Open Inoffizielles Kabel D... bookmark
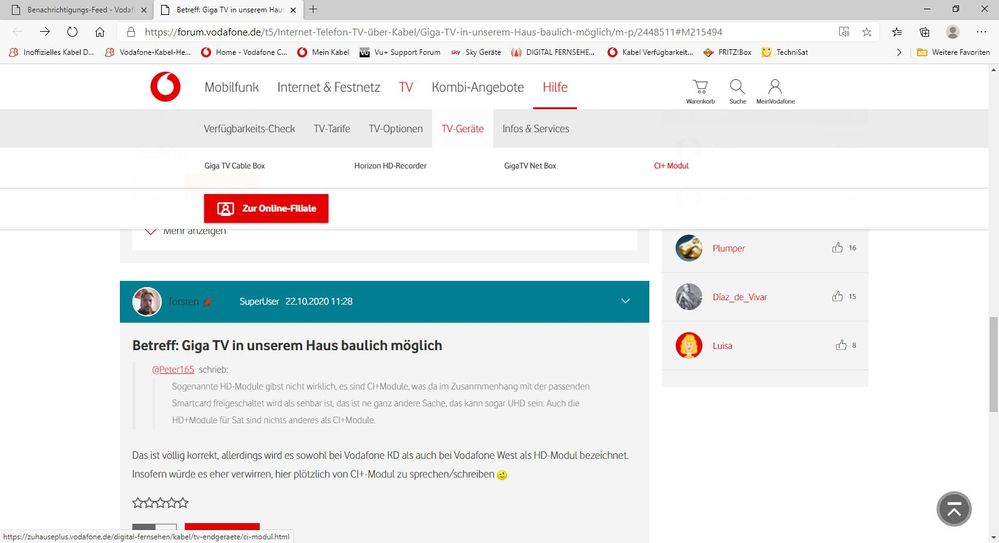The height and width of the screenshot is (543, 999). tap(52, 52)
